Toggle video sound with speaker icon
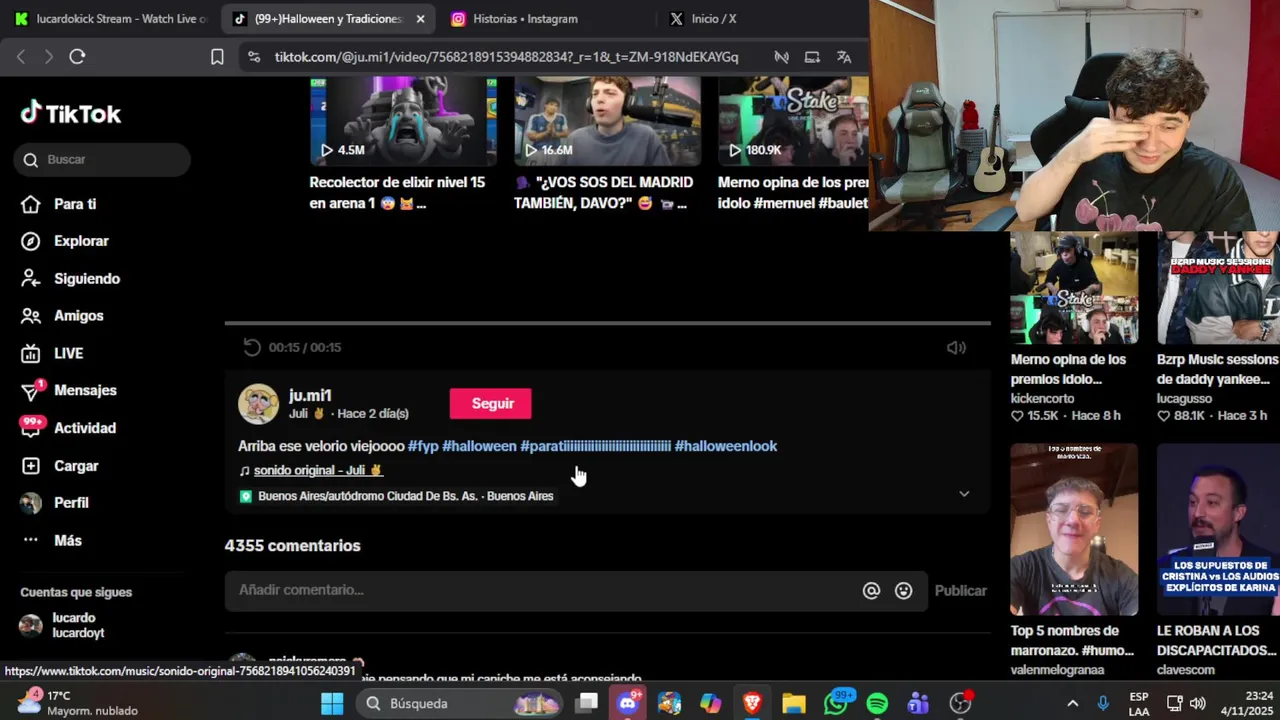This screenshot has width=1280, height=720. pos(957,347)
